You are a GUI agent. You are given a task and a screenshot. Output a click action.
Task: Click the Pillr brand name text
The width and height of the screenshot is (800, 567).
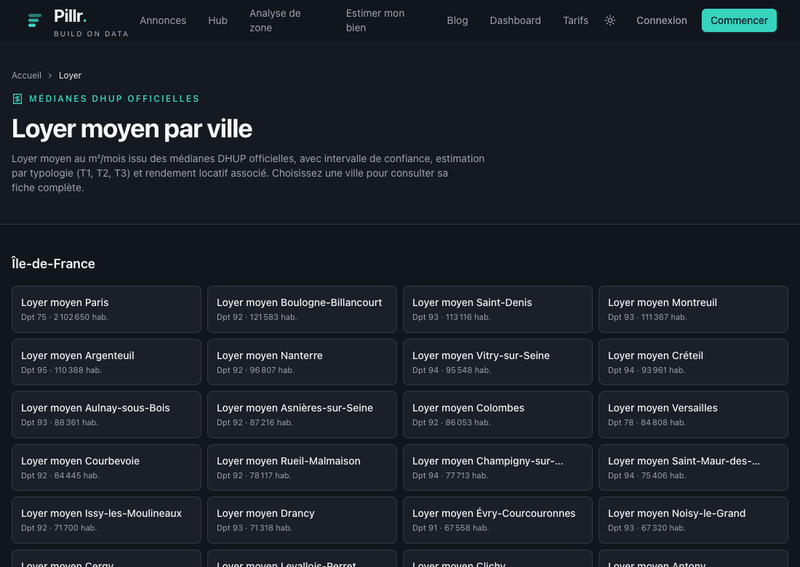70,16
